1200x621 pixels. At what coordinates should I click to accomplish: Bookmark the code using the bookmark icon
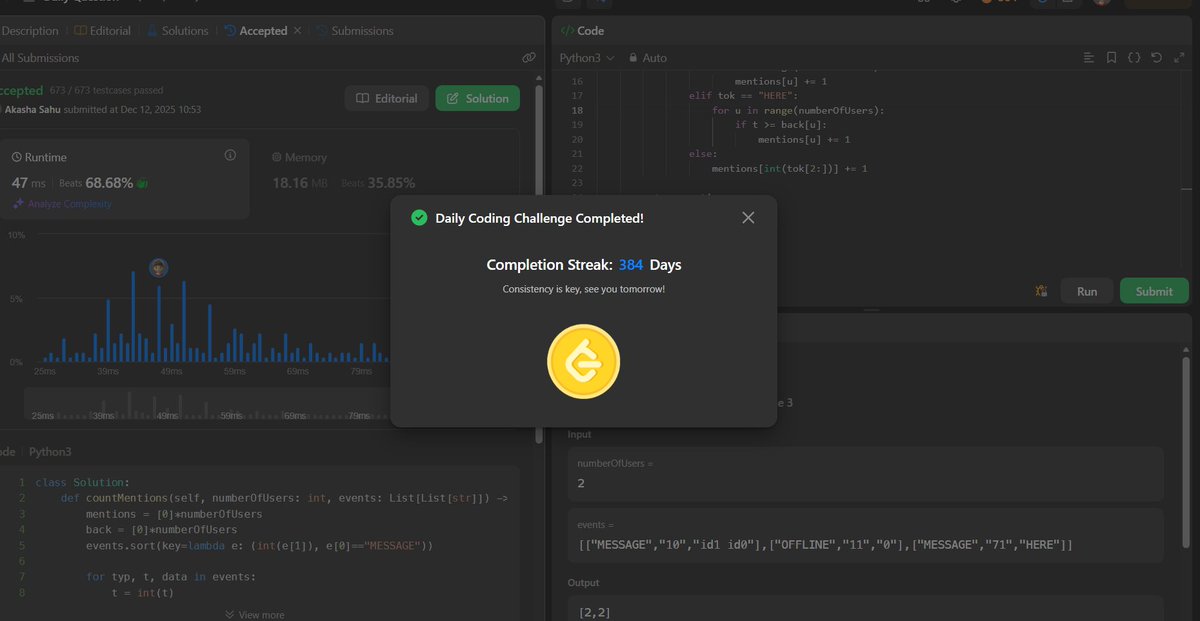[1112, 57]
